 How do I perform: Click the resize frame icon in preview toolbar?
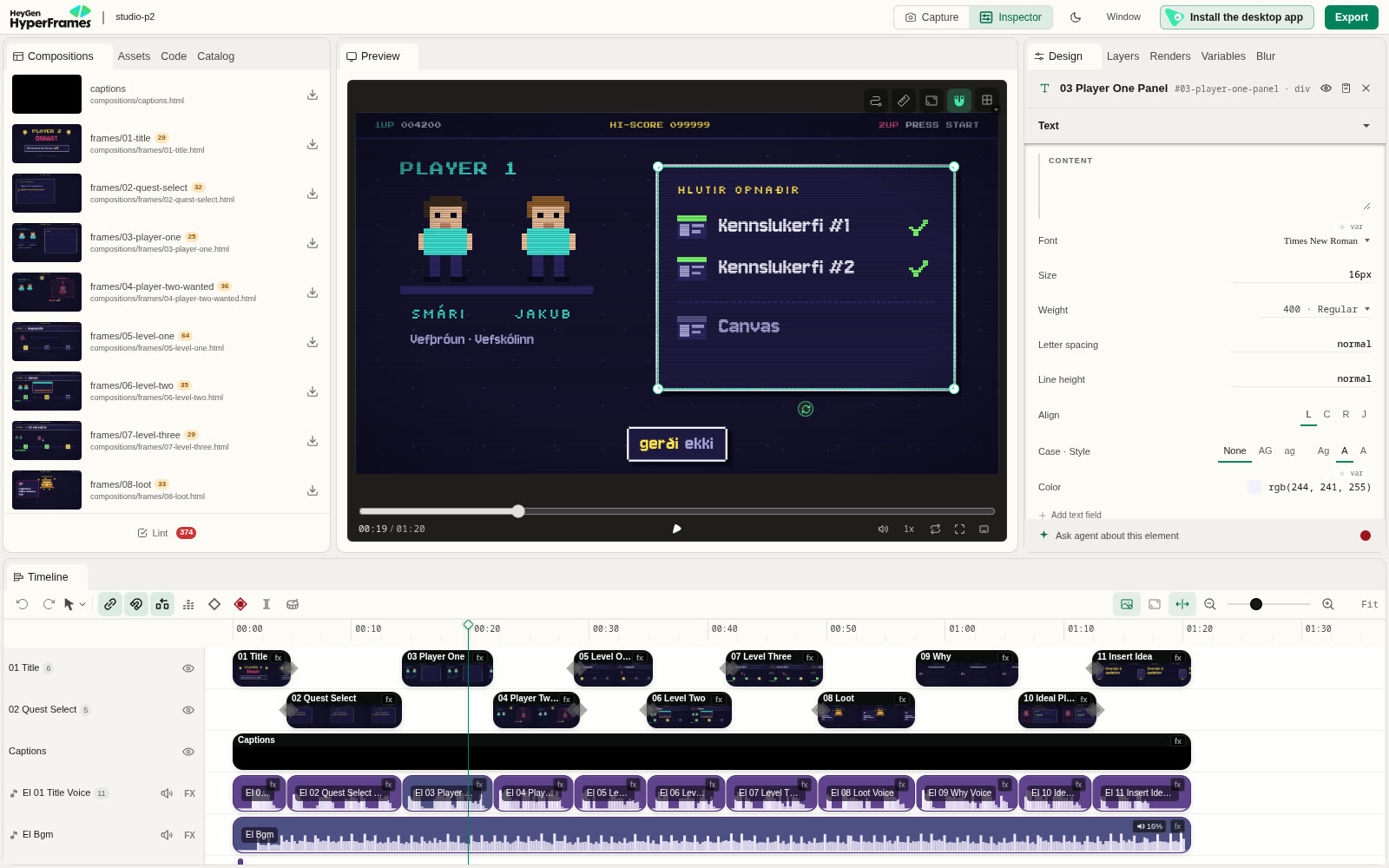coord(931,101)
